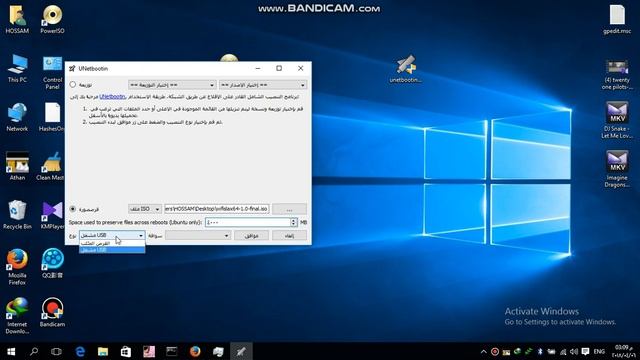Screen dimensions: 640x360
Task: Switch to Firefox on the taskbar
Action: coord(195,351)
